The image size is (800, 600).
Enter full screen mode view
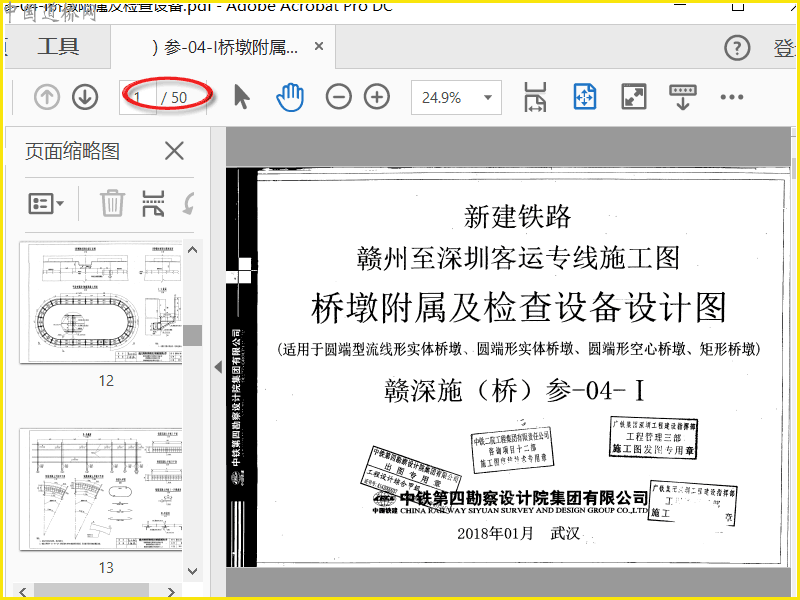tap(634, 97)
